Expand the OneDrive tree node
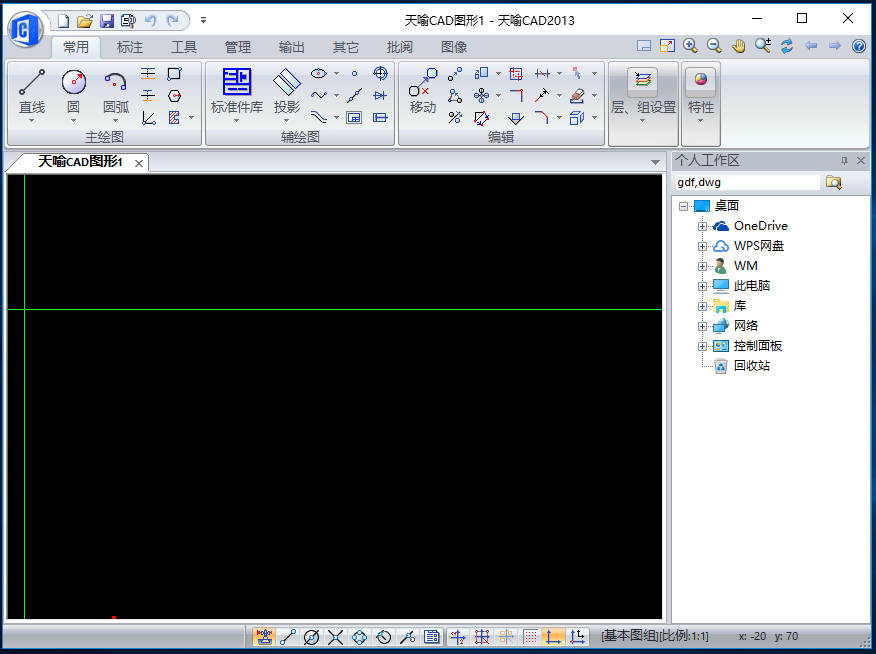Screen dimensions: 876x654 click(703, 226)
